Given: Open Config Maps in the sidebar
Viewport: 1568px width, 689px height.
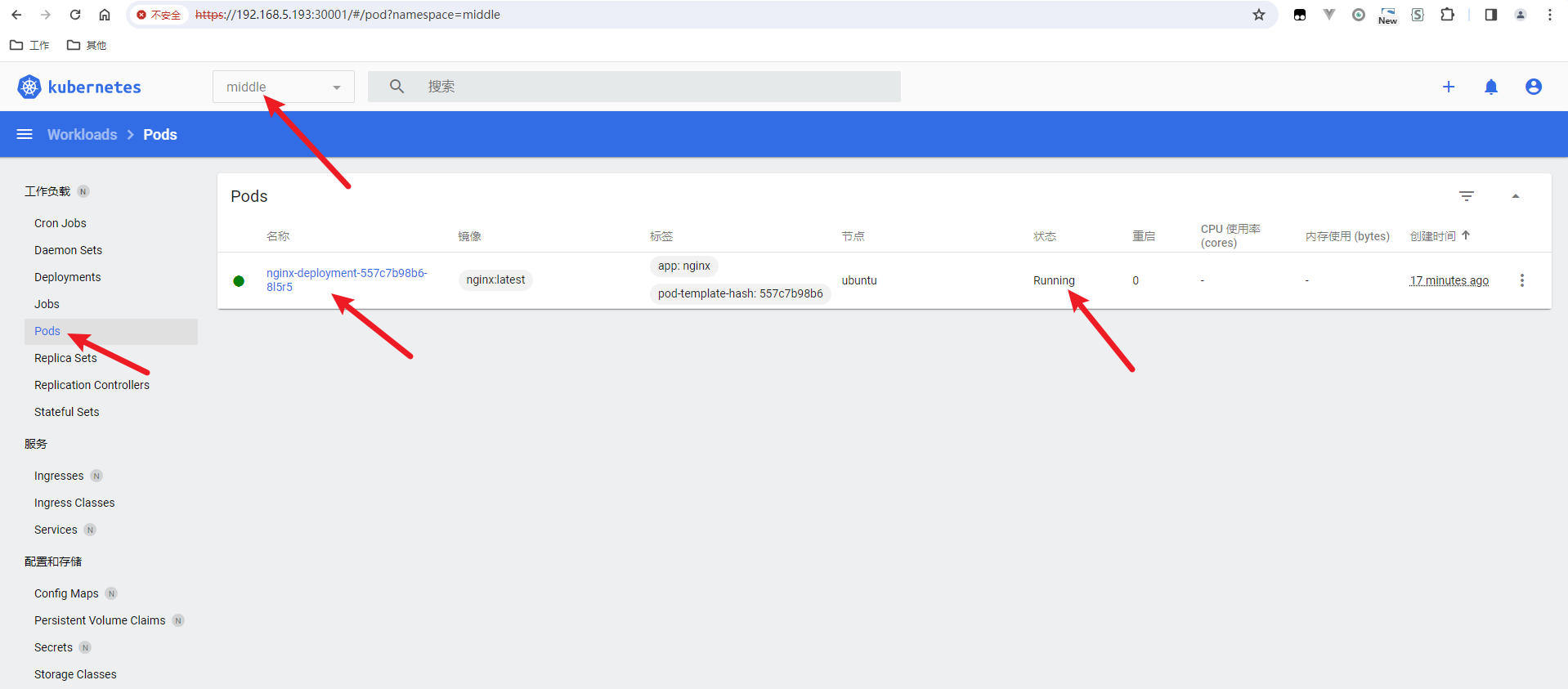Looking at the screenshot, I should point(66,593).
